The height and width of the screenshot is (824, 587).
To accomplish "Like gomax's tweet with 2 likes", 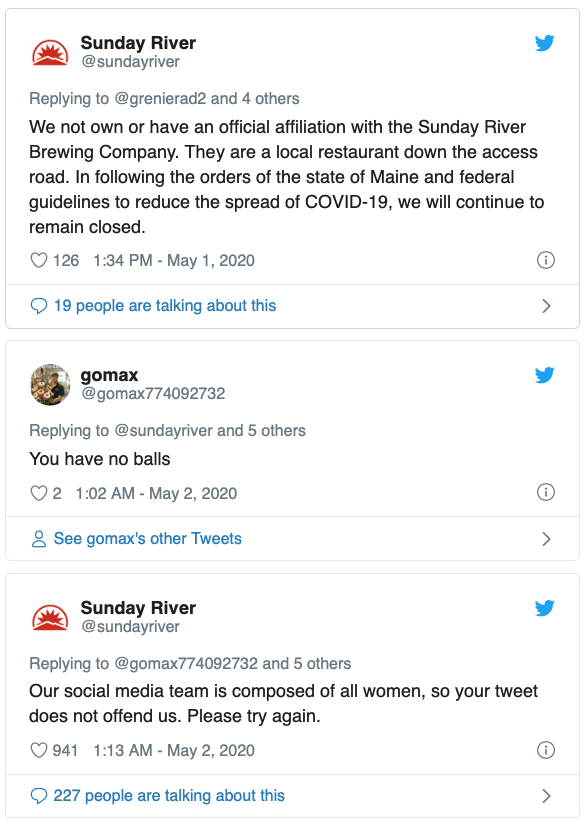I will (x=39, y=493).
